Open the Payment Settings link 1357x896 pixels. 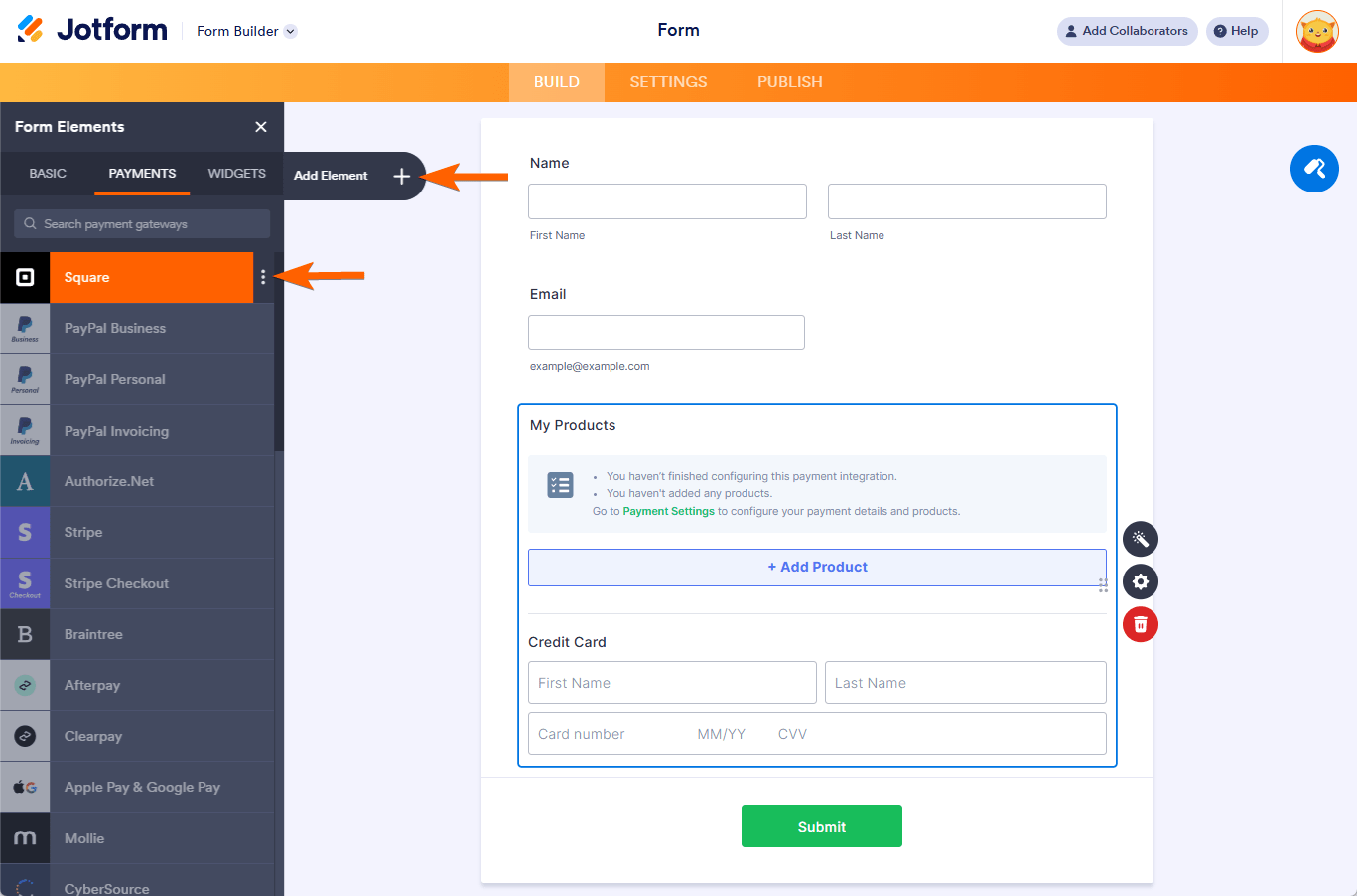coord(668,511)
